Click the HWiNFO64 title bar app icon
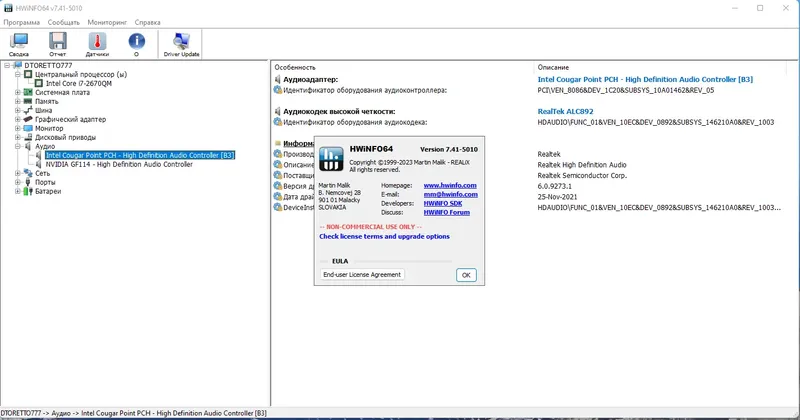The image size is (800, 420). point(8,8)
